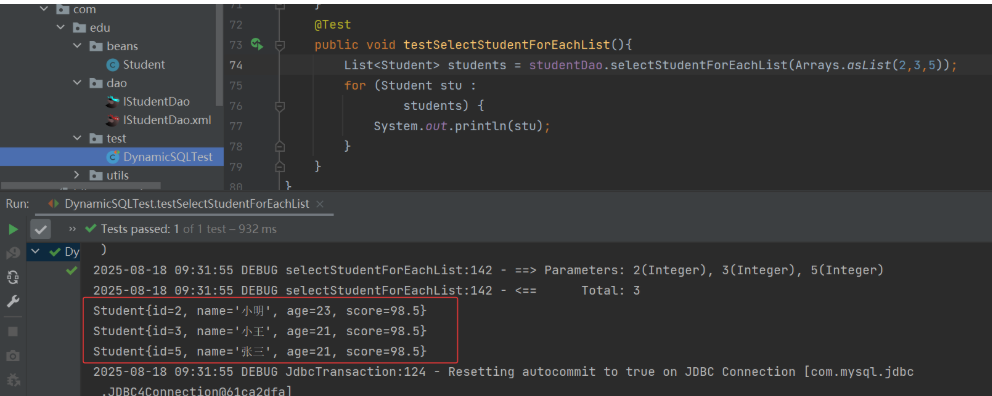Click the Project tree horizontal scrollbar
This screenshot has width=992, height=396.
(x=81, y=187)
